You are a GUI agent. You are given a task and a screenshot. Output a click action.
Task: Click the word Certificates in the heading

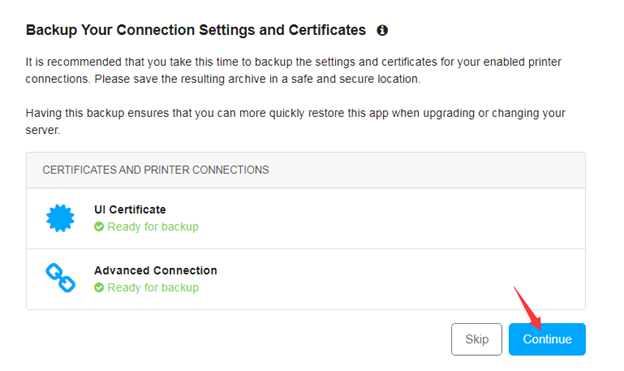(327, 30)
